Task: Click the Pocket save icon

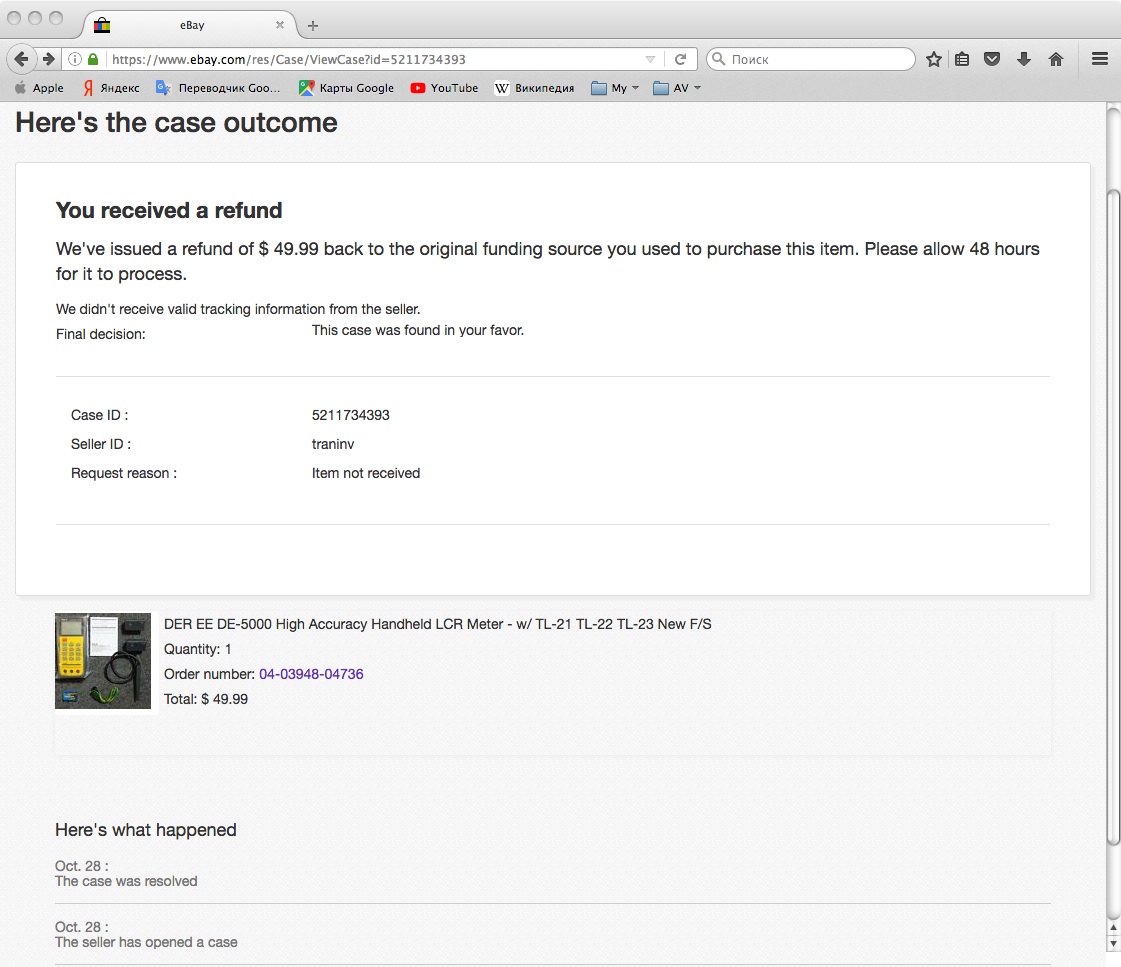Action: (992, 59)
